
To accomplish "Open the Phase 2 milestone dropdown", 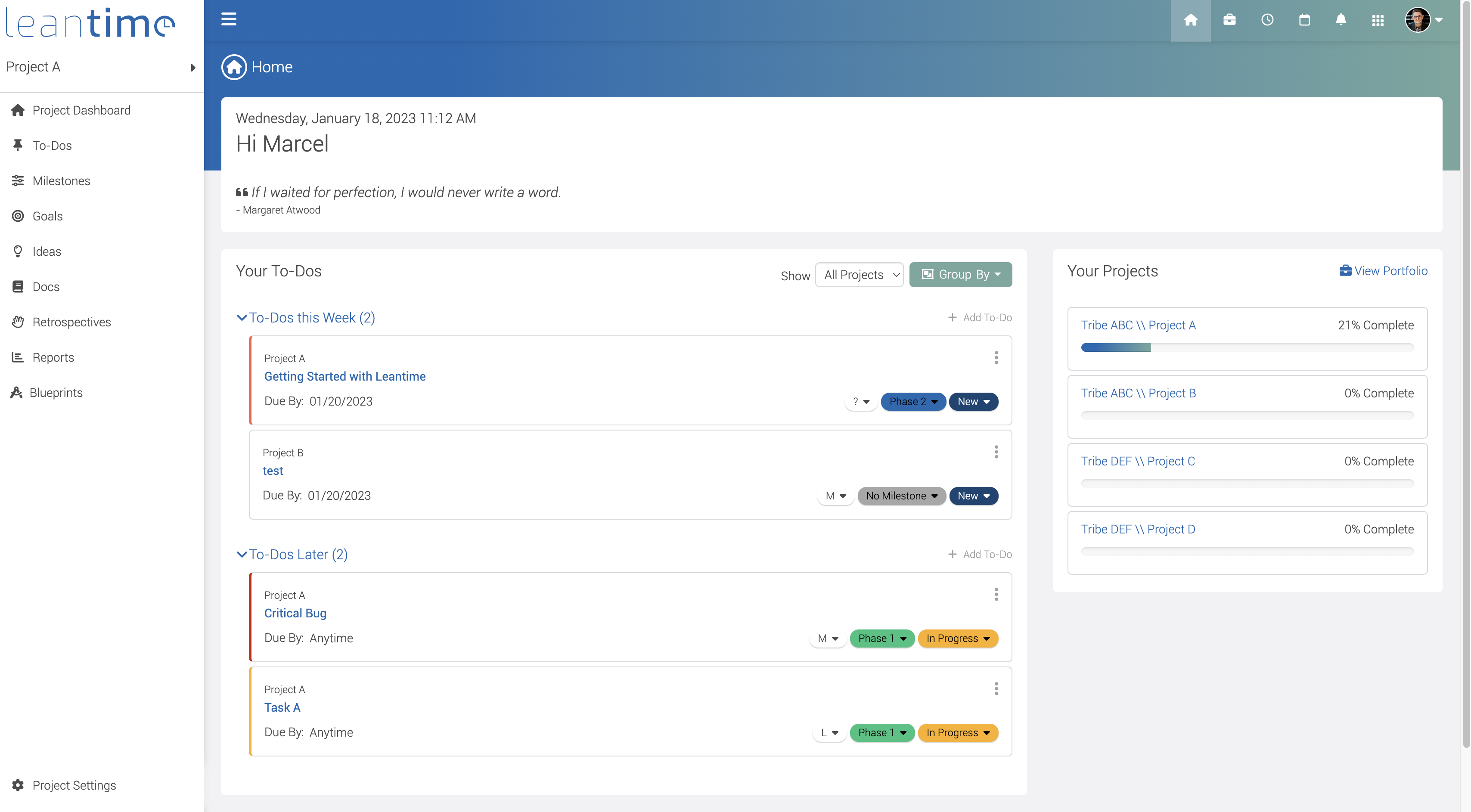I will tap(912, 401).
